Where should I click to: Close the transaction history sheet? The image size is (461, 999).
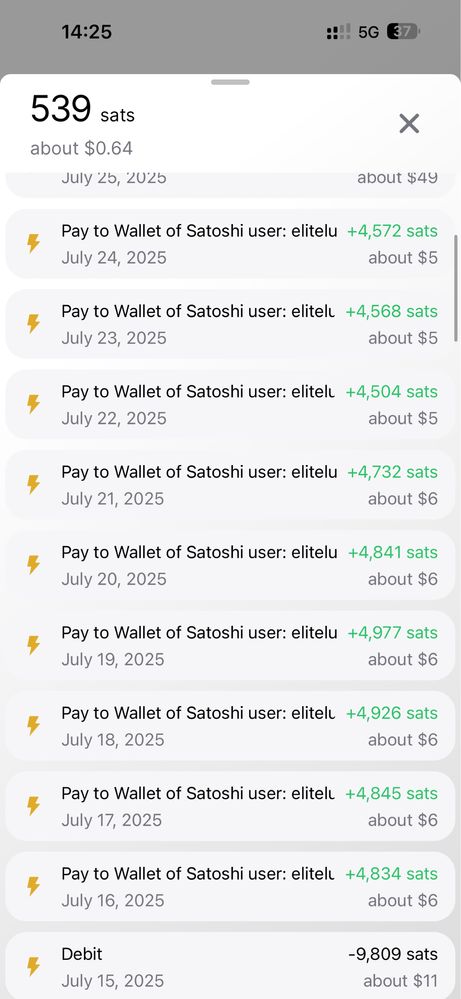(x=409, y=124)
